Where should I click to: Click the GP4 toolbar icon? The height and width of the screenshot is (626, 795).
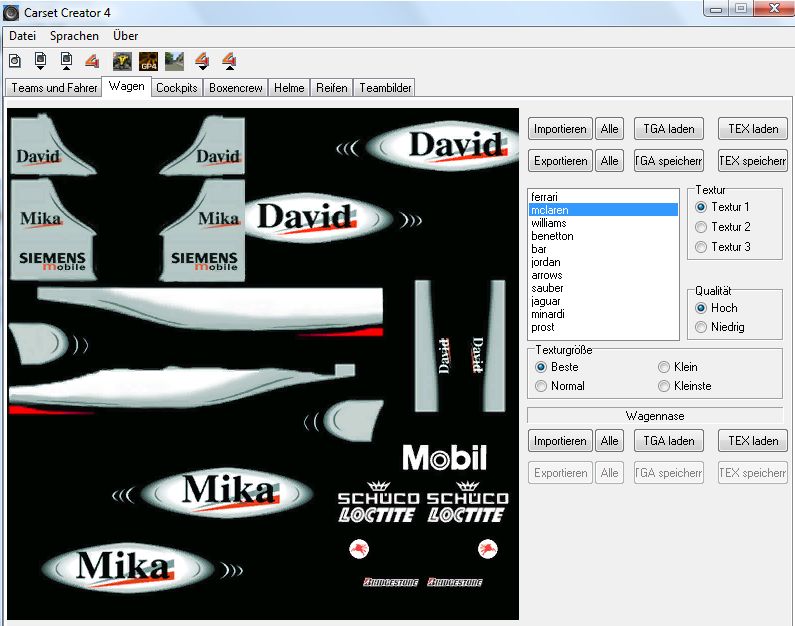pyautogui.click(x=148, y=61)
